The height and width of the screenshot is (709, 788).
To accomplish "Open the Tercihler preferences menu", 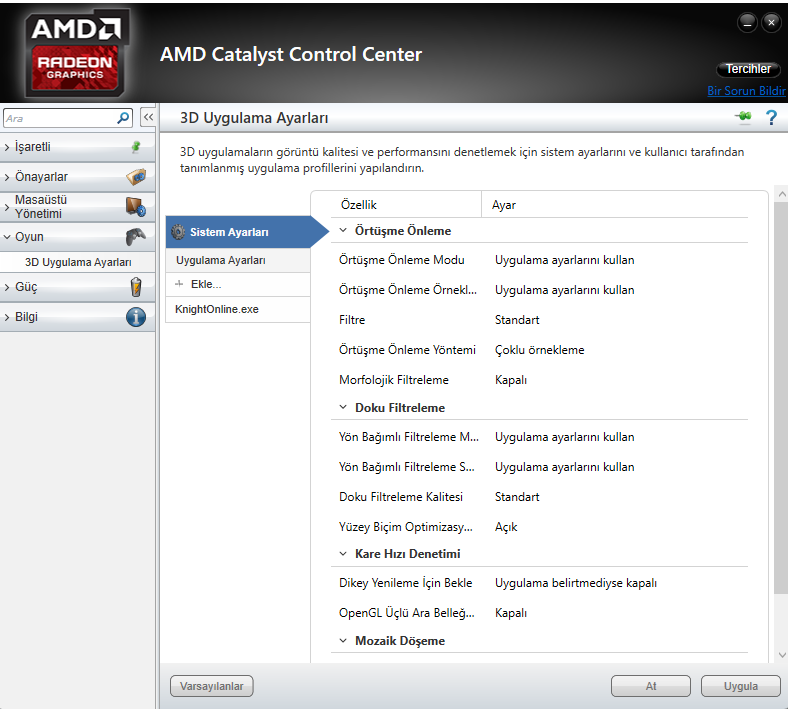I will pyautogui.click(x=748, y=69).
